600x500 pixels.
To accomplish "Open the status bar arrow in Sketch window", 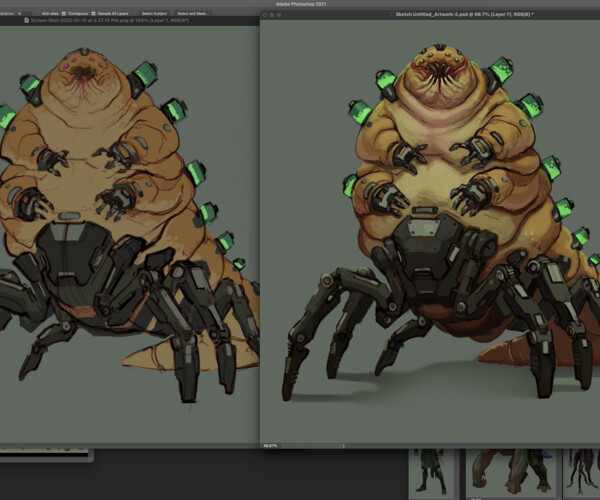I will (343, 446).
